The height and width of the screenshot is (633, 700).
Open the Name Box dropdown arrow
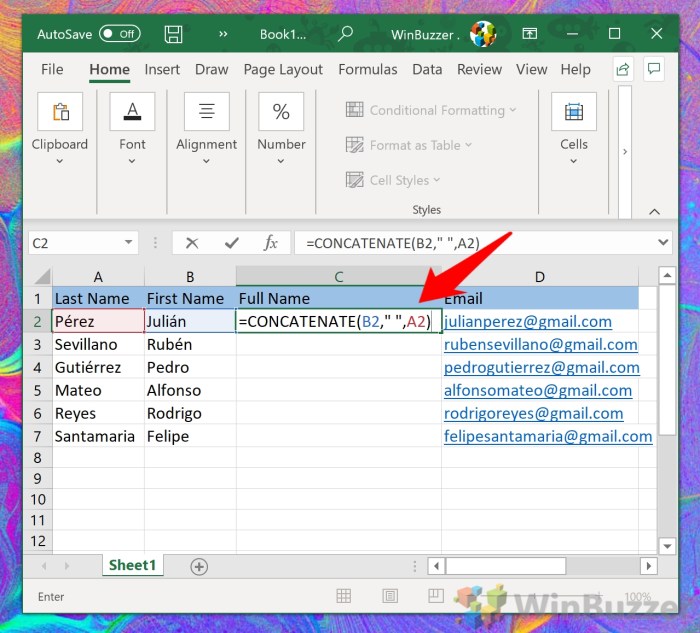129,242
